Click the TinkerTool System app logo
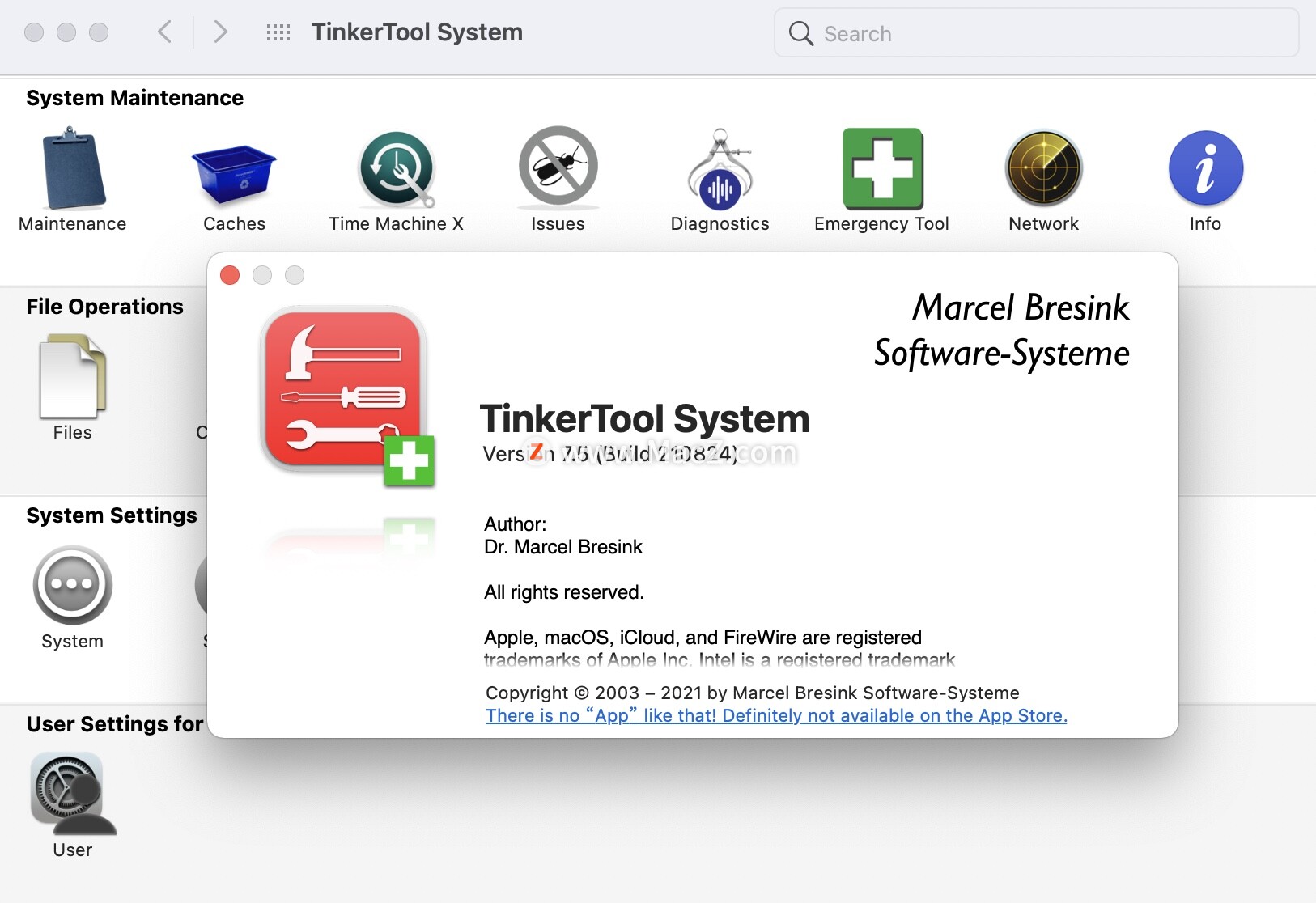Screen dimensions: 1316x903 [348, 396]
